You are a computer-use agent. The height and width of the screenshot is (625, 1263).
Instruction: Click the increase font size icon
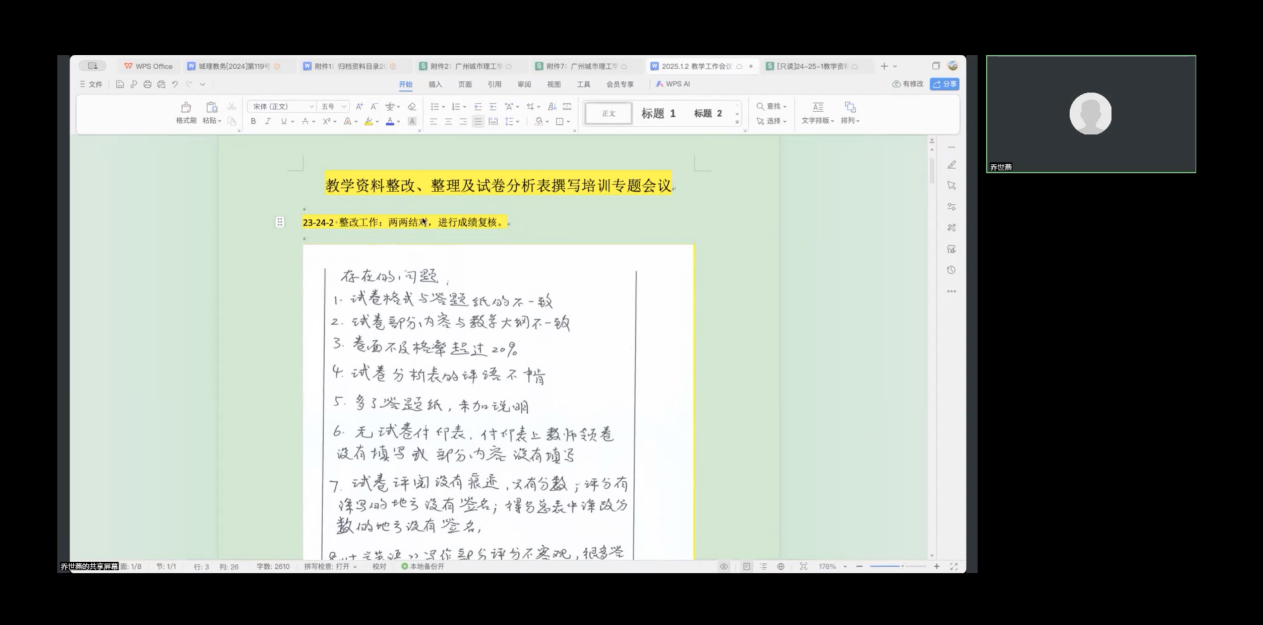tap(360, 106)
